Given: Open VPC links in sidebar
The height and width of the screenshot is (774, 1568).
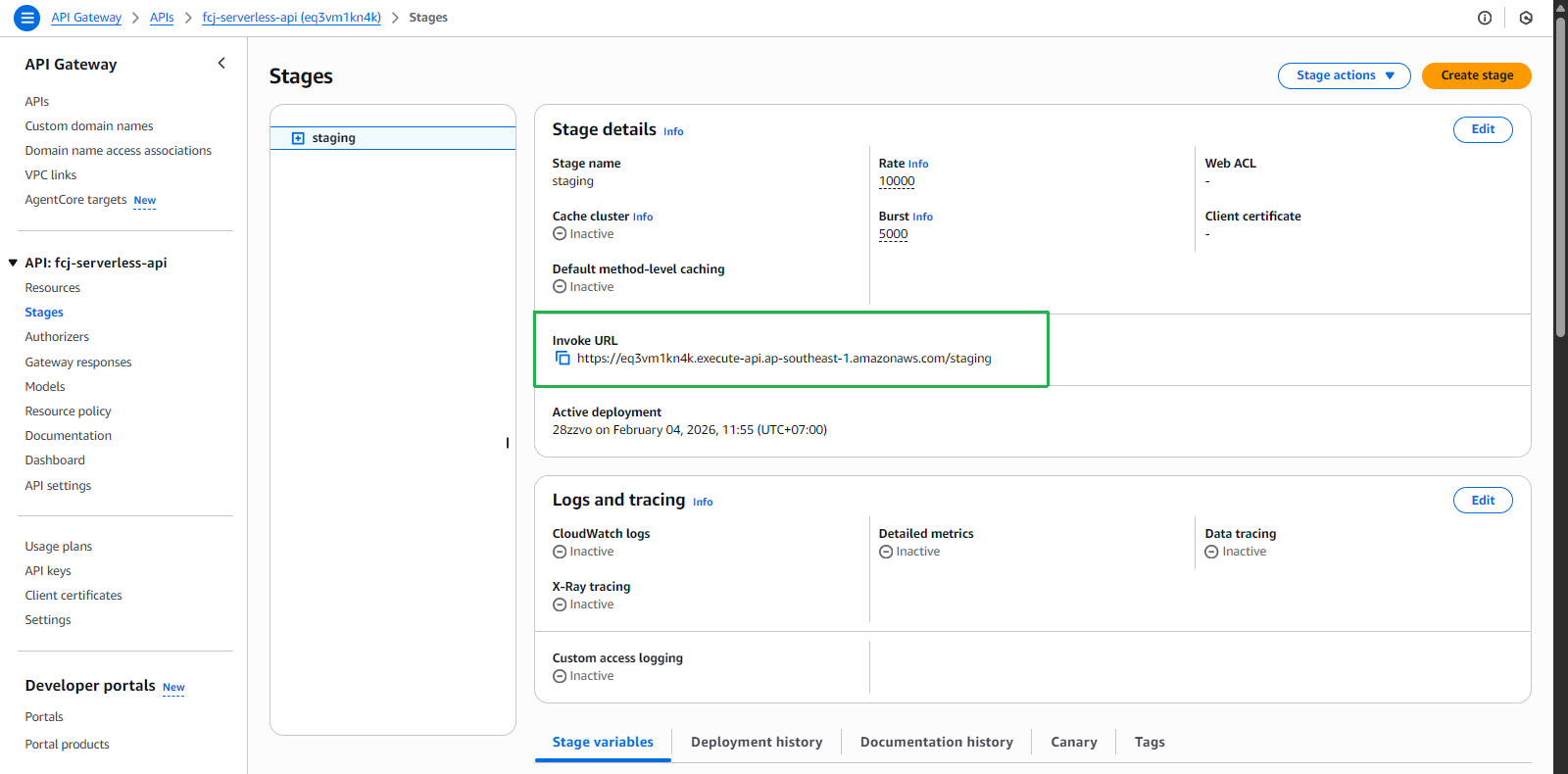Looking at the screenshot, I should pos(51,175).
